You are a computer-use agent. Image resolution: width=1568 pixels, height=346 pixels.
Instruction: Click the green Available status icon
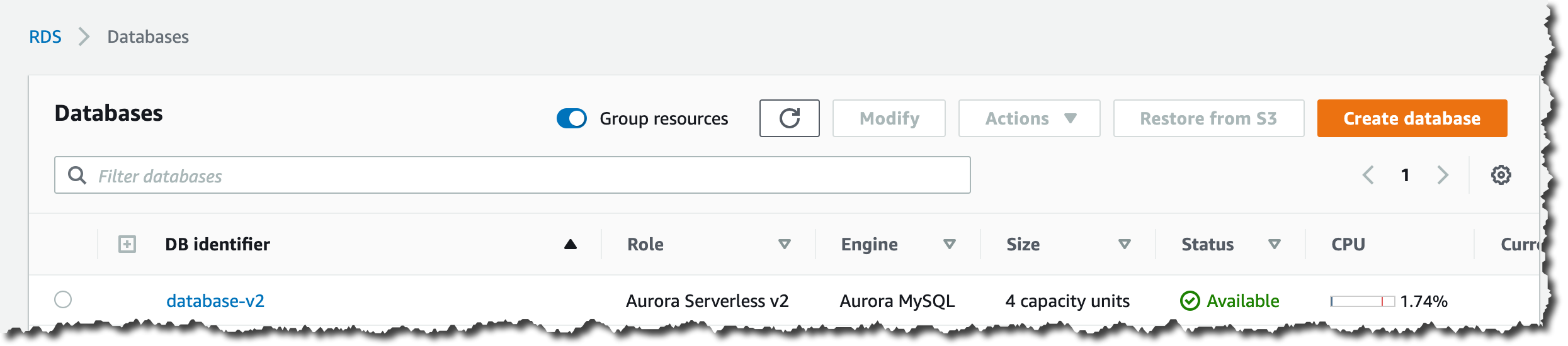pyautogui.click(x=1190, y=301)
